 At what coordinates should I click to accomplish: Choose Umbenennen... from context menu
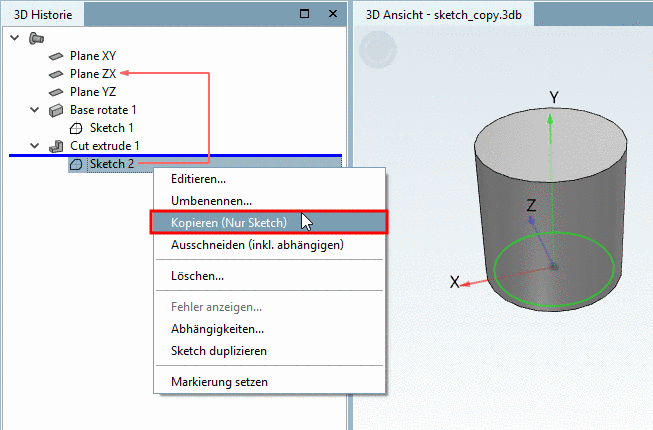[269, 201]
